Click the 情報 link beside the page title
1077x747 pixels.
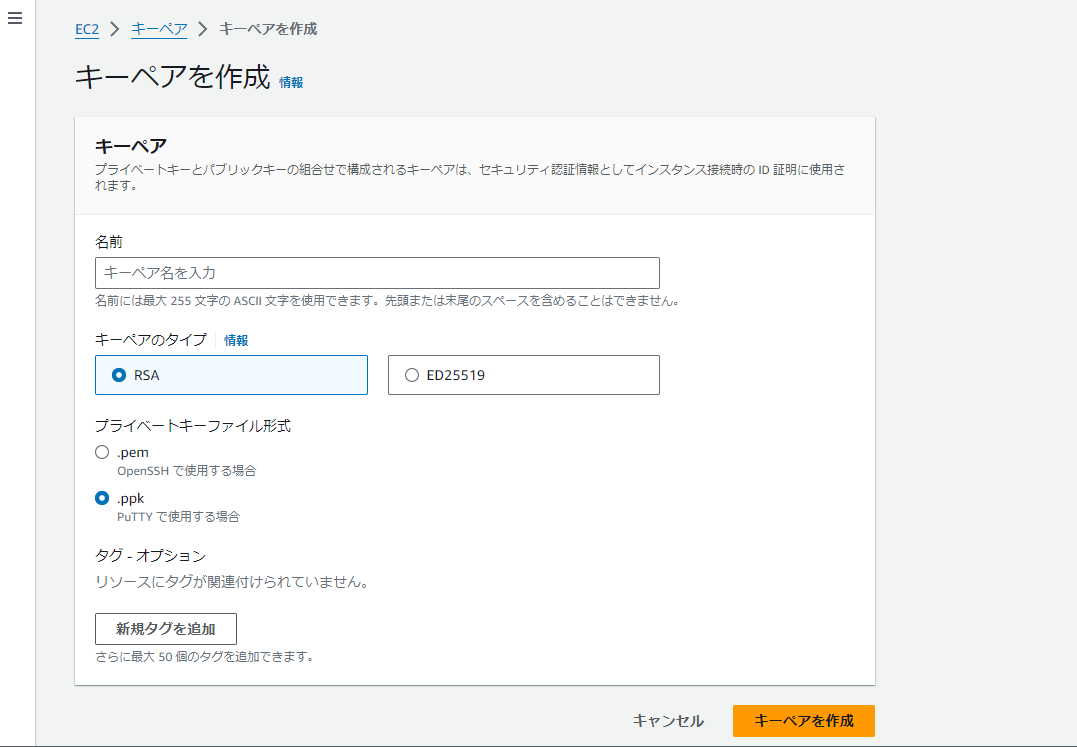pyautogui.click(x=291, y=82)
